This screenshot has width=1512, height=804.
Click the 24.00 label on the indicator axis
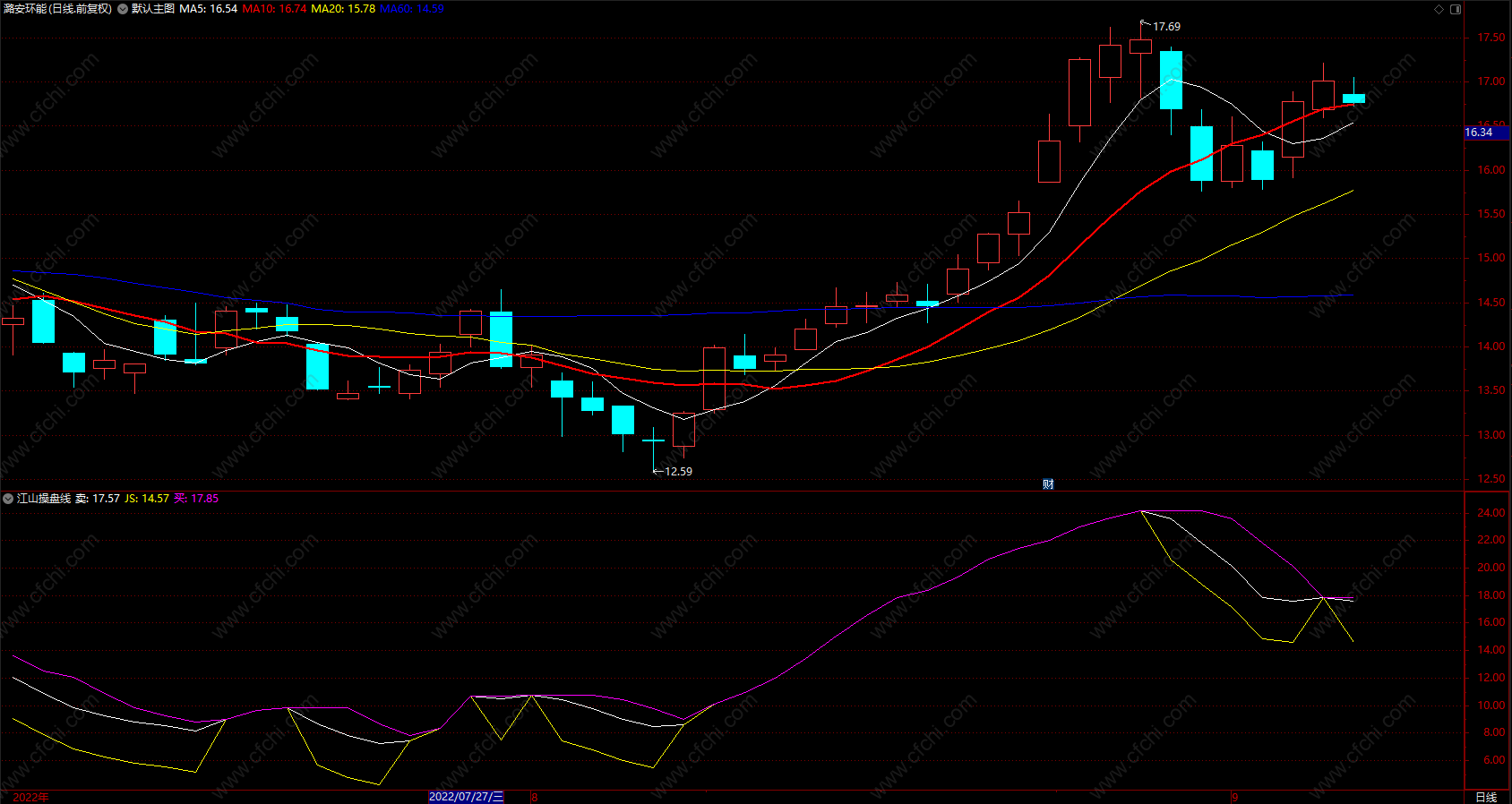1491,513
